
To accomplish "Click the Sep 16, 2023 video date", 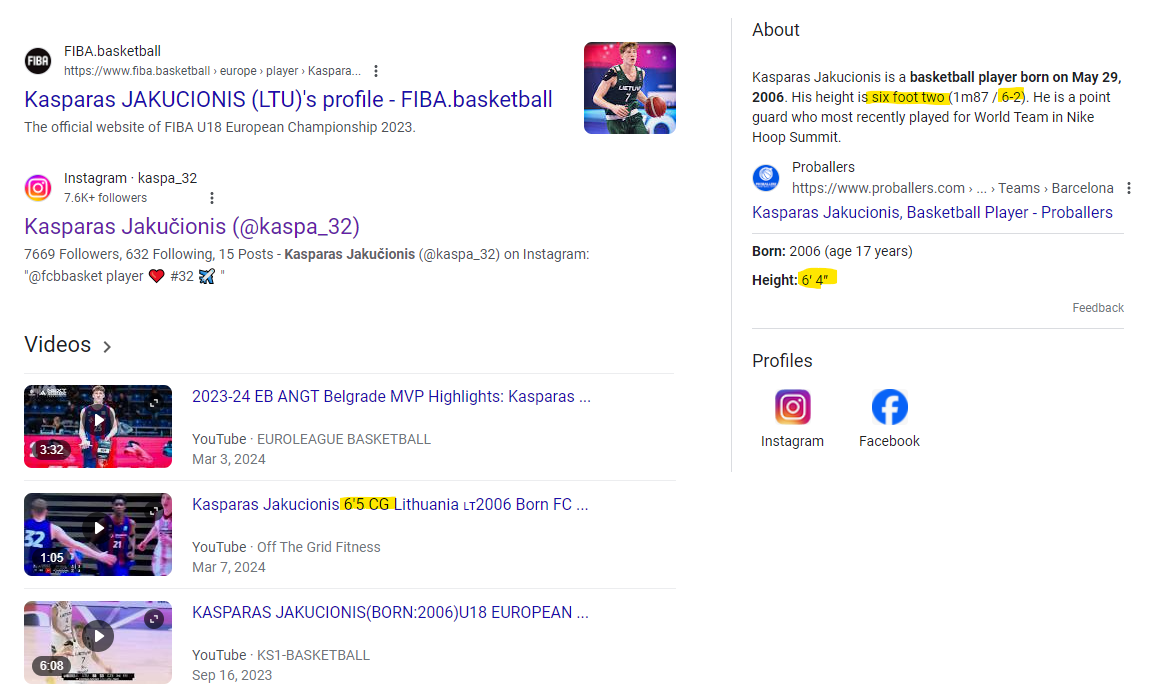I will pyautogui.click(x=232, y=676).
